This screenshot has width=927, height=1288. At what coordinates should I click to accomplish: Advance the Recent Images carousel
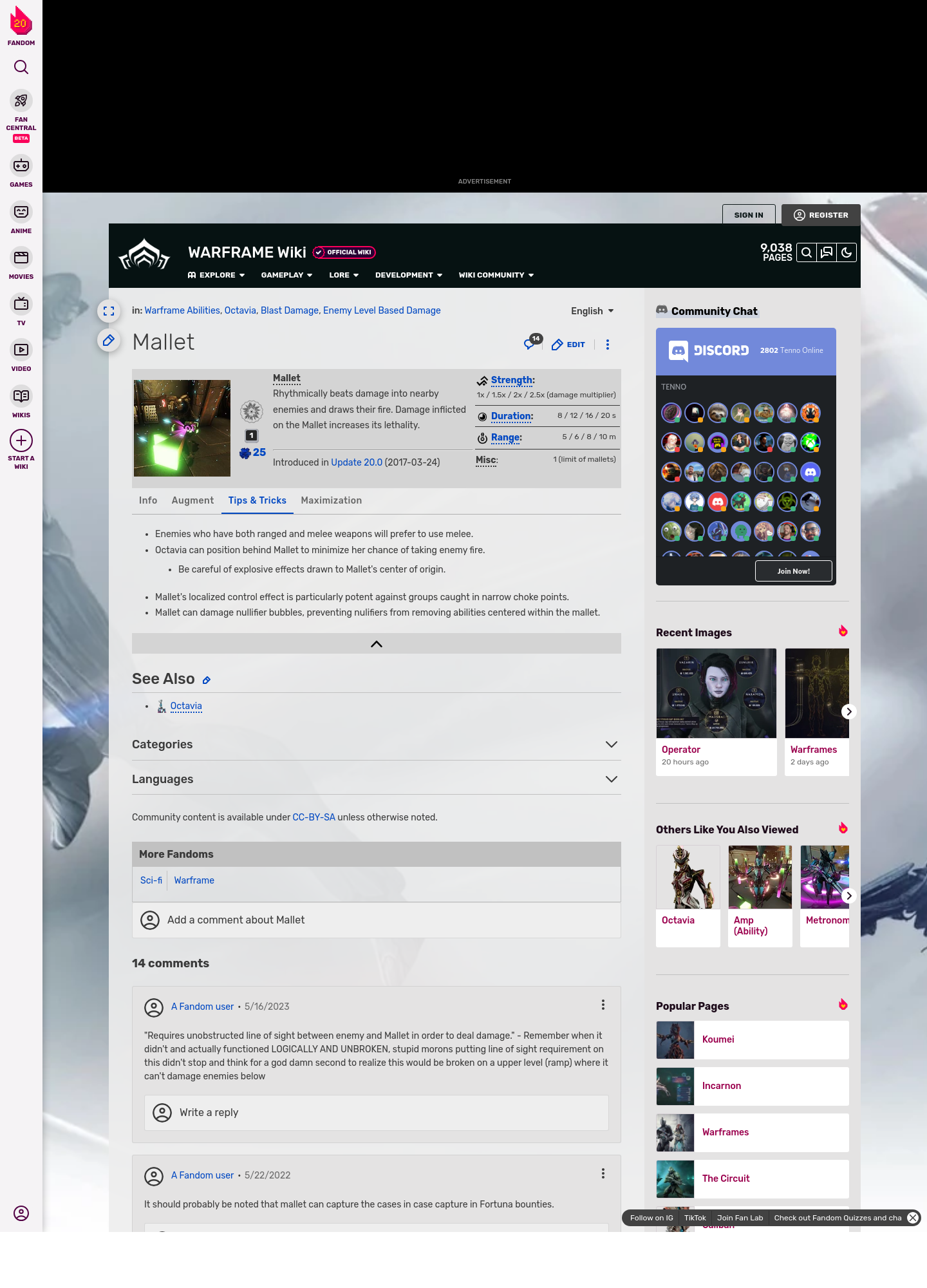click(x=848, y=712)
